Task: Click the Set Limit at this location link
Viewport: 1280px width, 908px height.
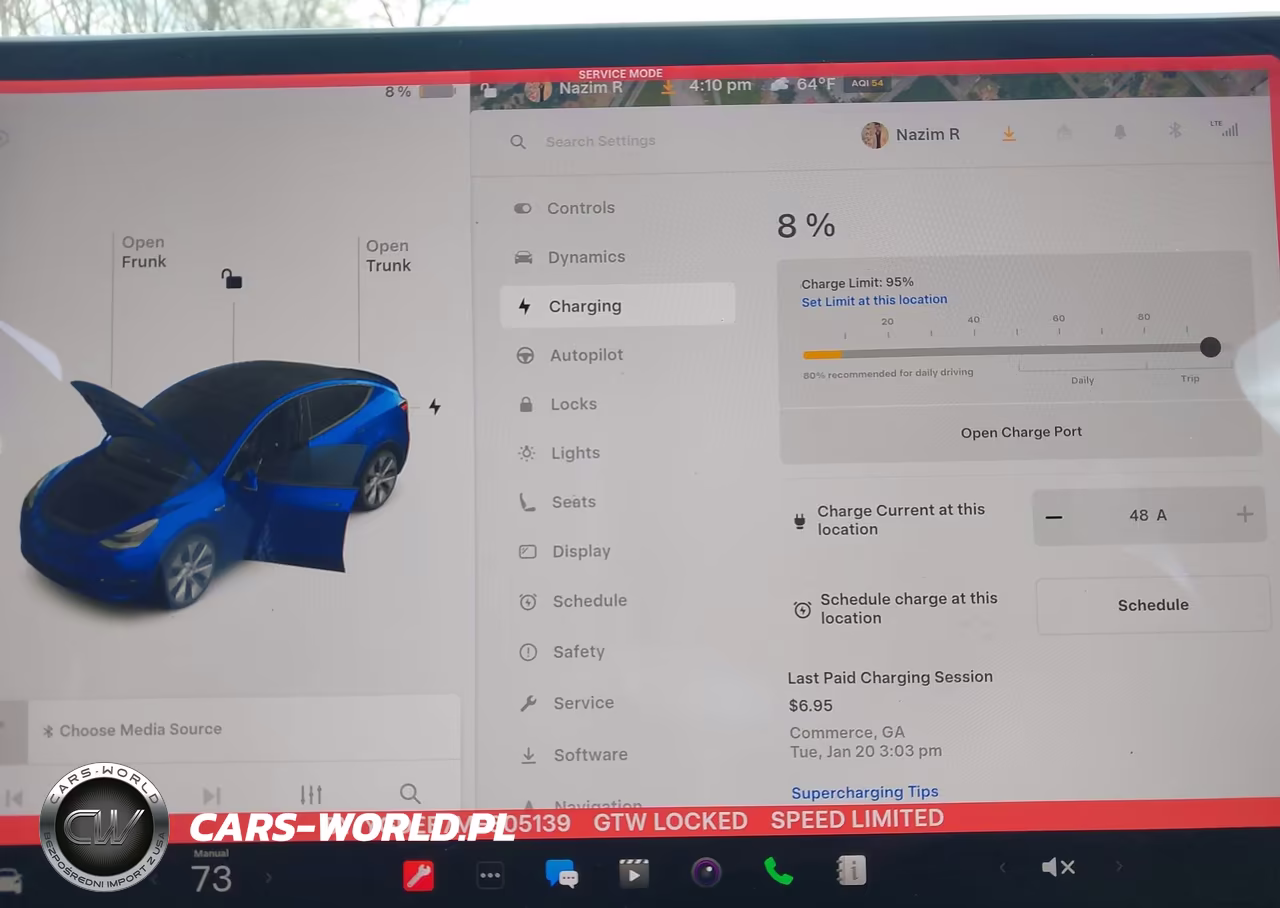Action: point(874,300)
